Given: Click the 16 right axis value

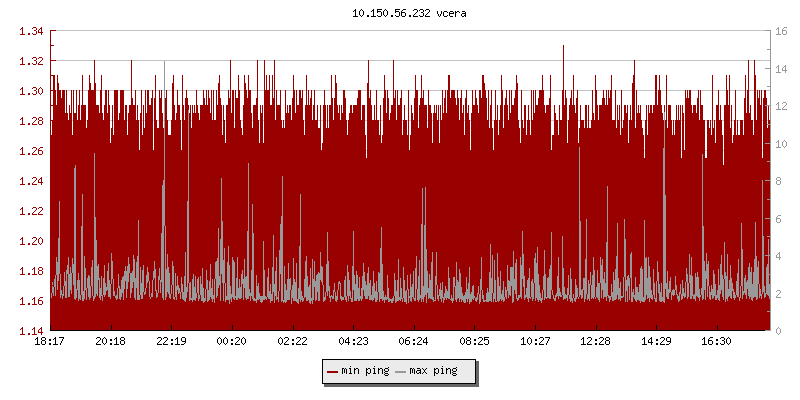Looking at the screenshot, I should coord(782,31).
